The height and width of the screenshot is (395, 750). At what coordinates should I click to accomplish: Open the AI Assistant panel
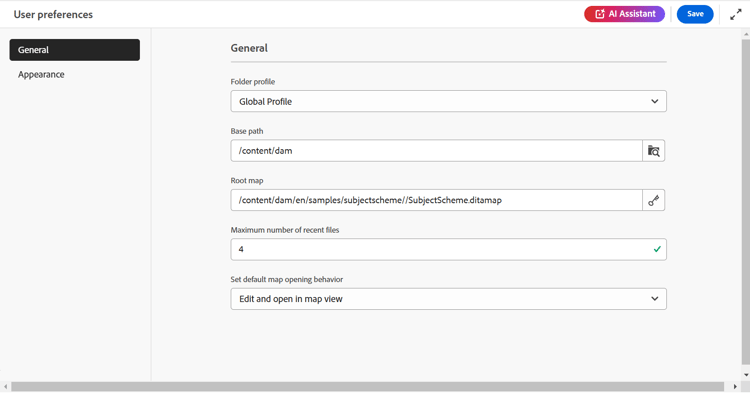(x=624, y=14)
